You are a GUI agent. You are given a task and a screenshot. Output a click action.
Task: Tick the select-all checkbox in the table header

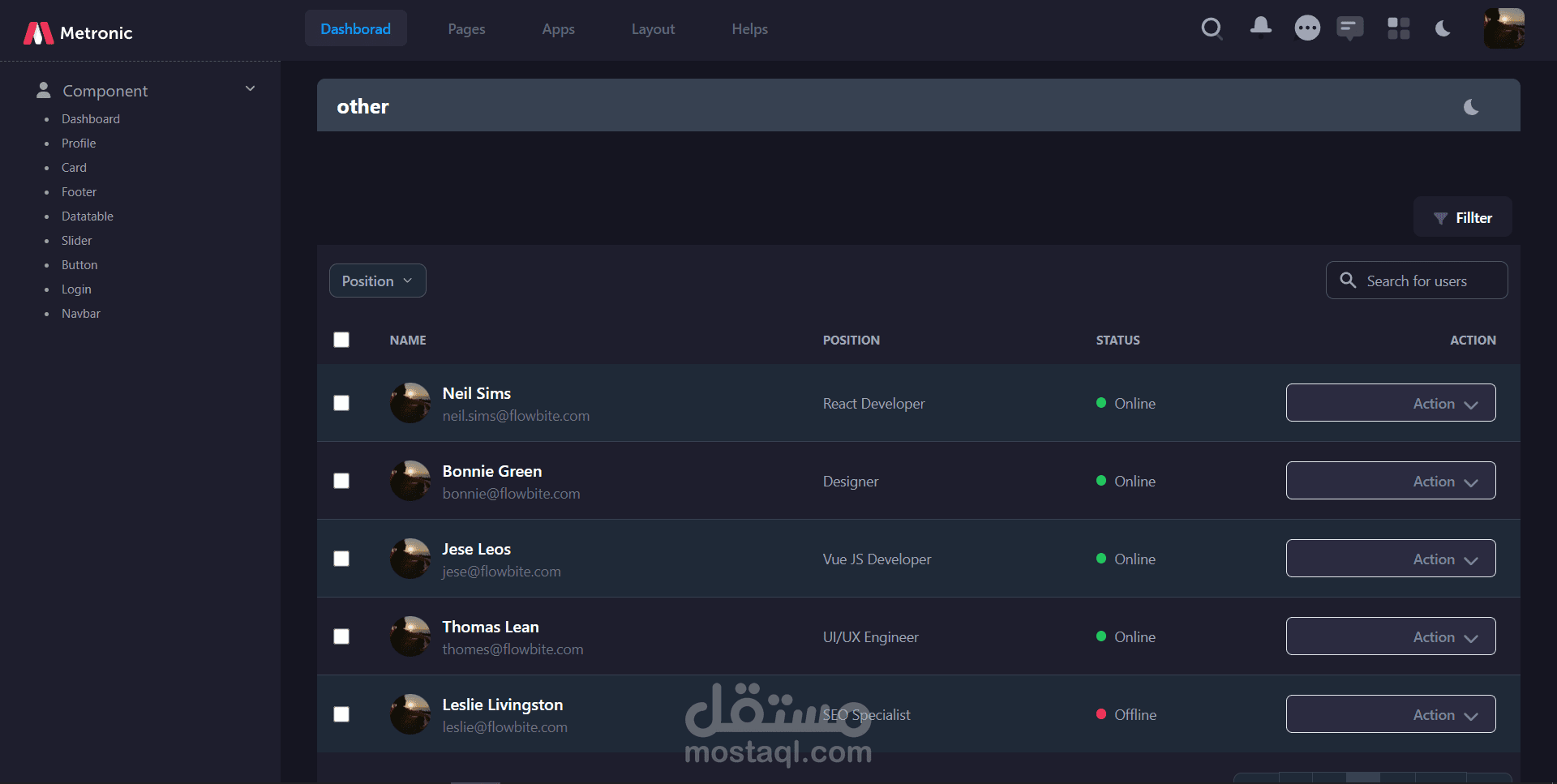pos(341,340)
